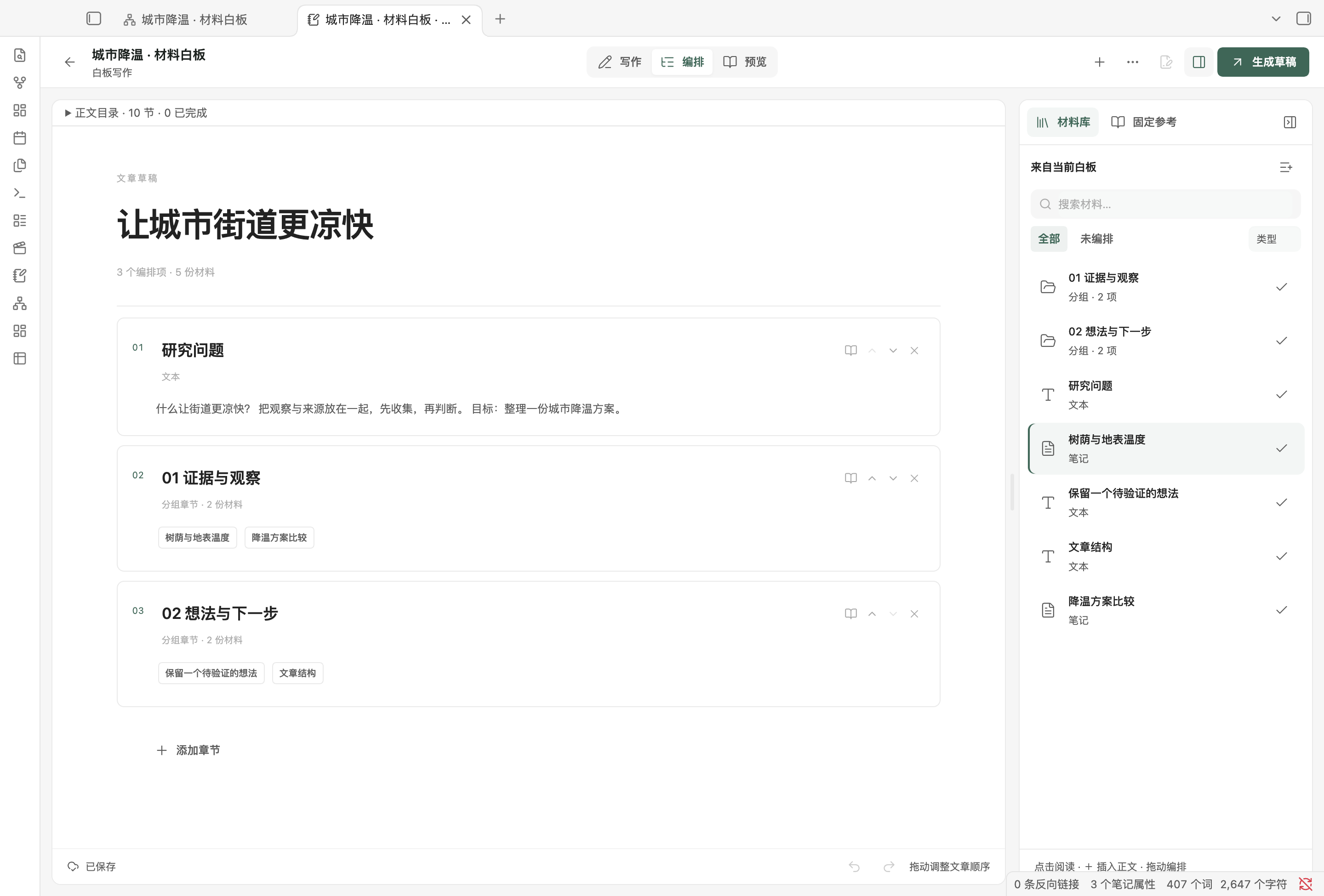Move 01 证据与观察 section down
The height and width of the screenshot is (896, 1324).
[893, 478]
